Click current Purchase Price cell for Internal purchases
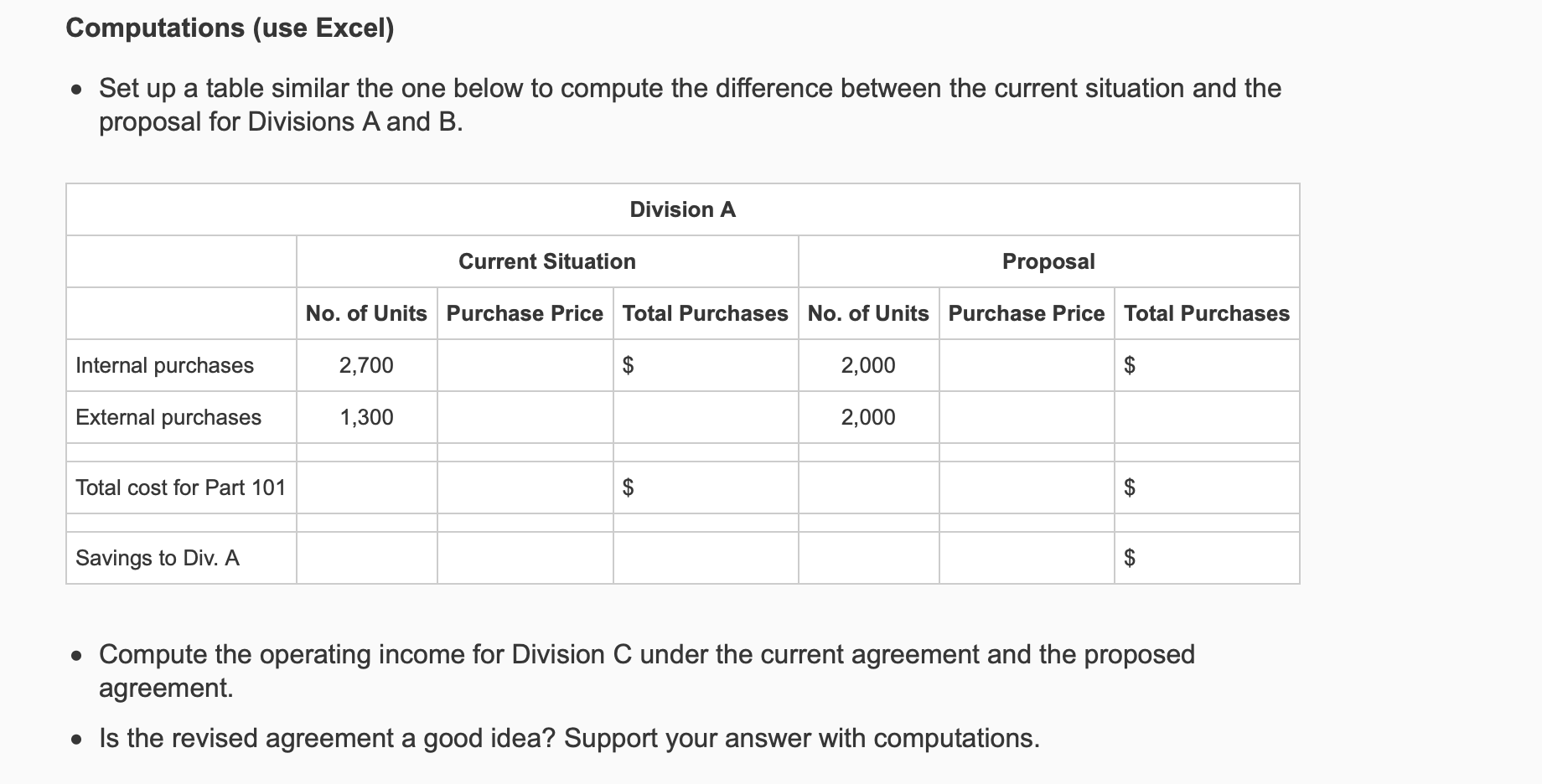Screen dimensions: 1542x784 pyautogui.click(x=525, y=365)
